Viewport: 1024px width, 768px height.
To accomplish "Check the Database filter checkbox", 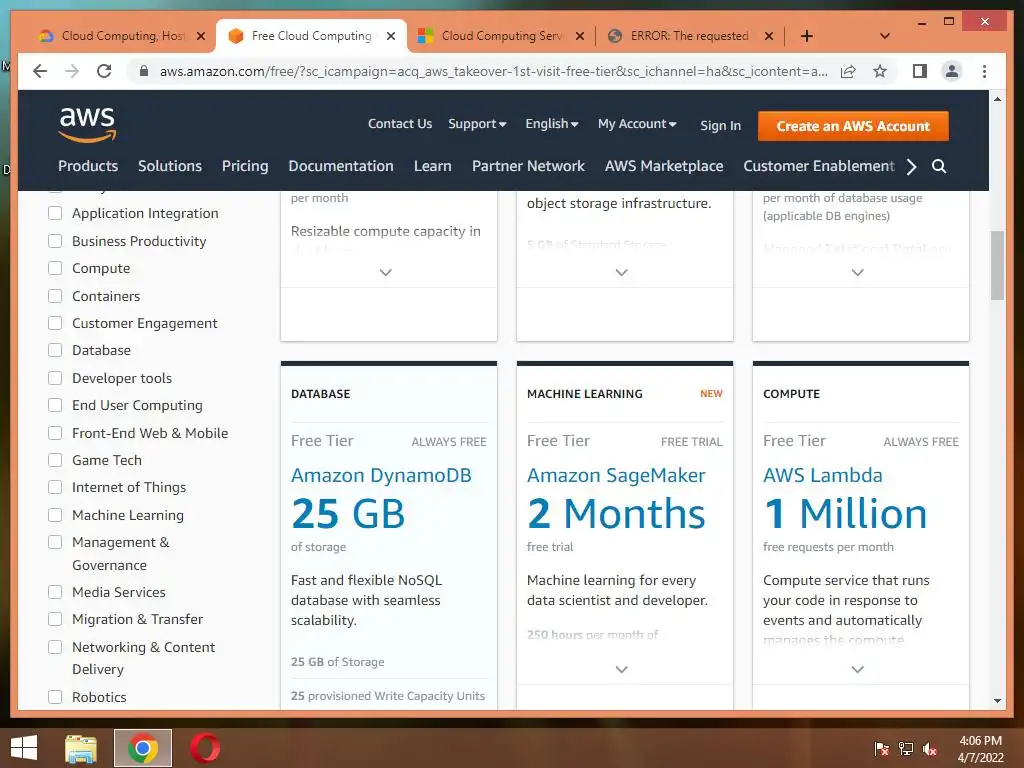I will [56, 350].
